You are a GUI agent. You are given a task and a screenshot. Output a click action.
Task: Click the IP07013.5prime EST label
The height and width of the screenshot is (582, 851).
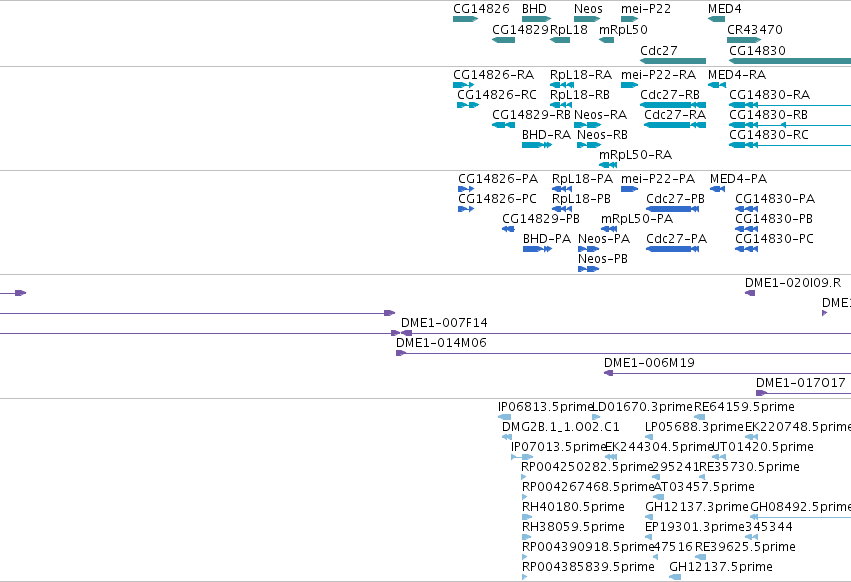click(x=558, y=447)
